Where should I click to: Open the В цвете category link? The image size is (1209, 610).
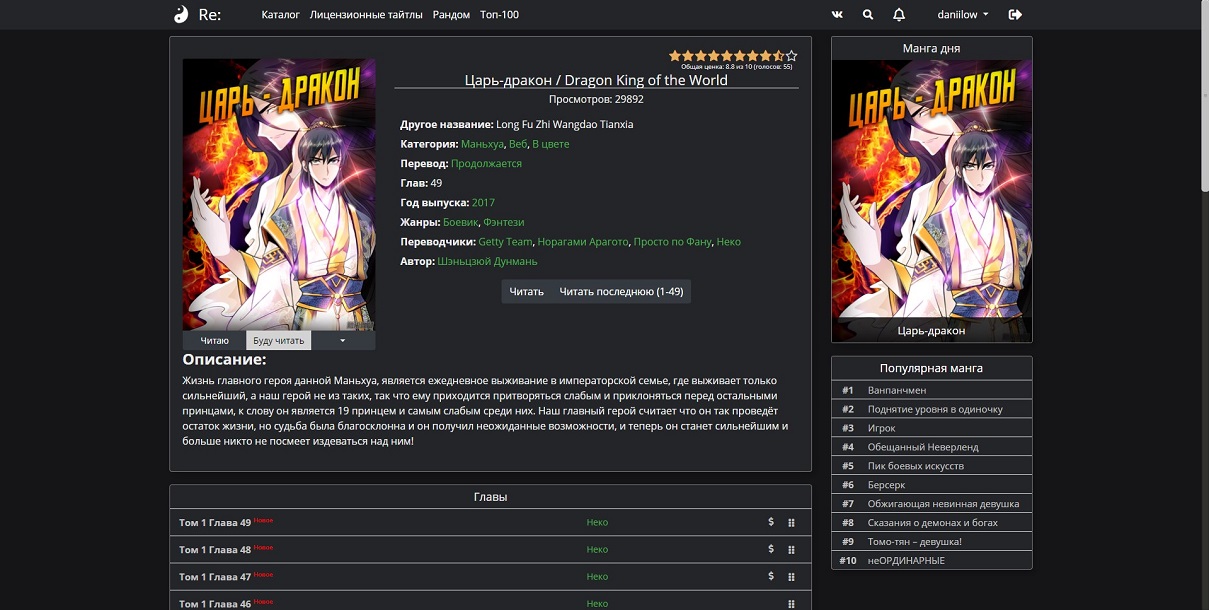pyautogui.click(x=550, y=144)
